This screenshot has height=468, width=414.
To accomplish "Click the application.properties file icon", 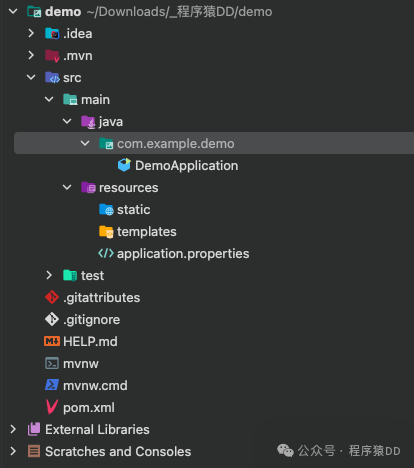I will (x=106, y=253).
